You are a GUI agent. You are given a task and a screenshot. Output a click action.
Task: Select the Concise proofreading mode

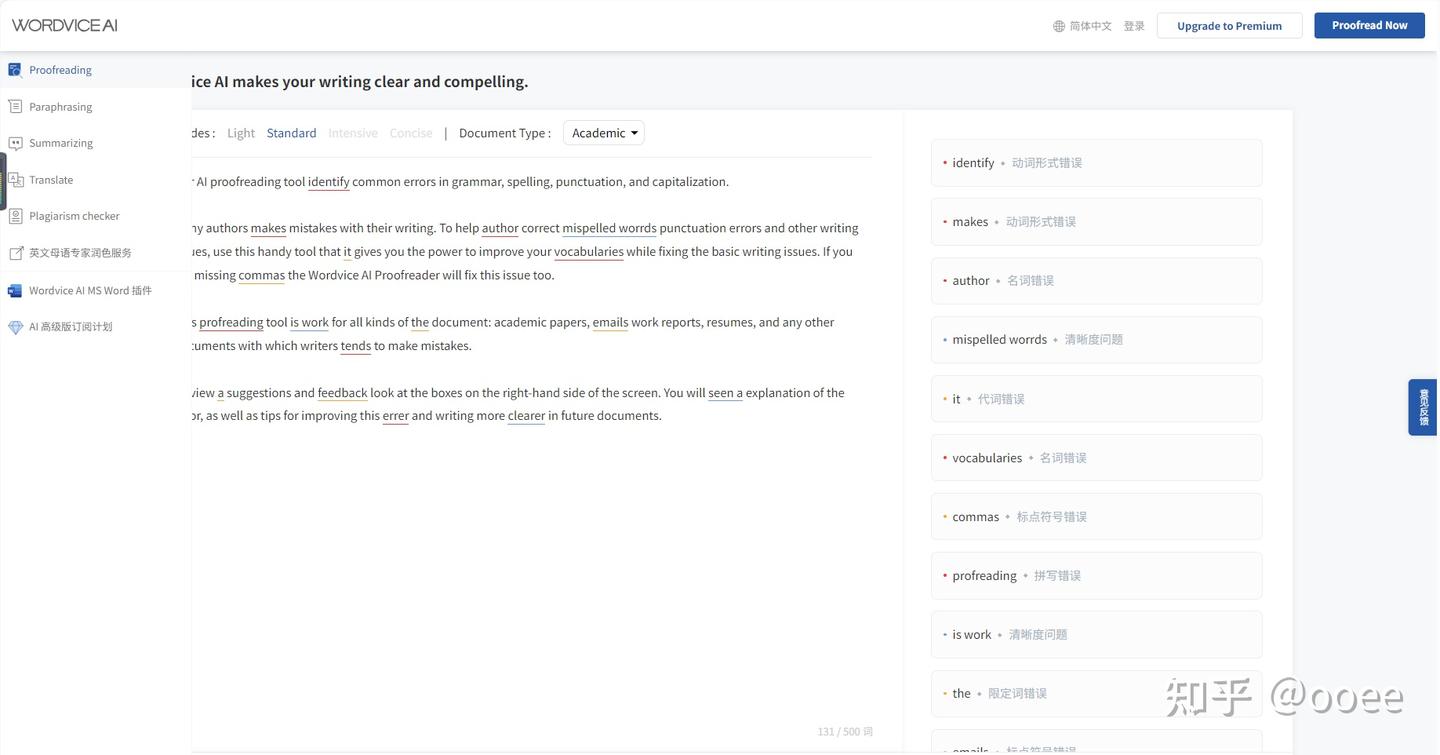point(411,133)
